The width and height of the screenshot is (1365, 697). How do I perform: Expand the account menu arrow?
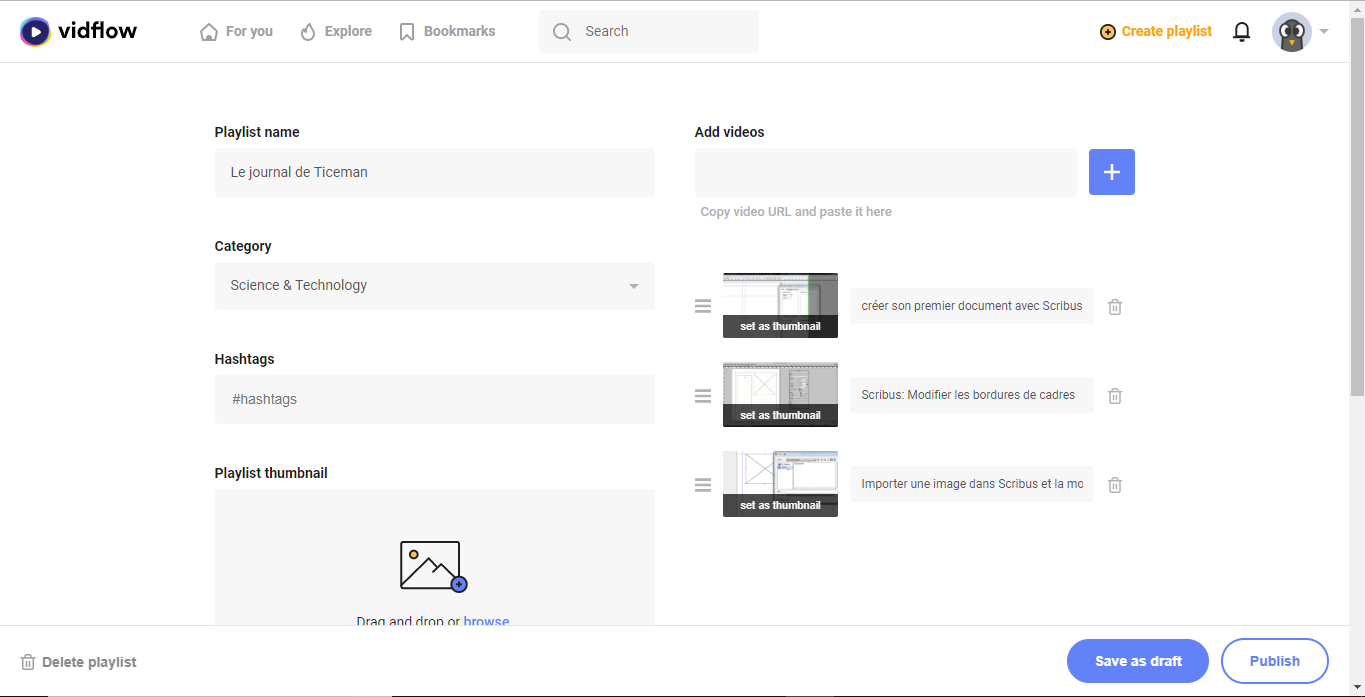click(x=1324, y=32)
